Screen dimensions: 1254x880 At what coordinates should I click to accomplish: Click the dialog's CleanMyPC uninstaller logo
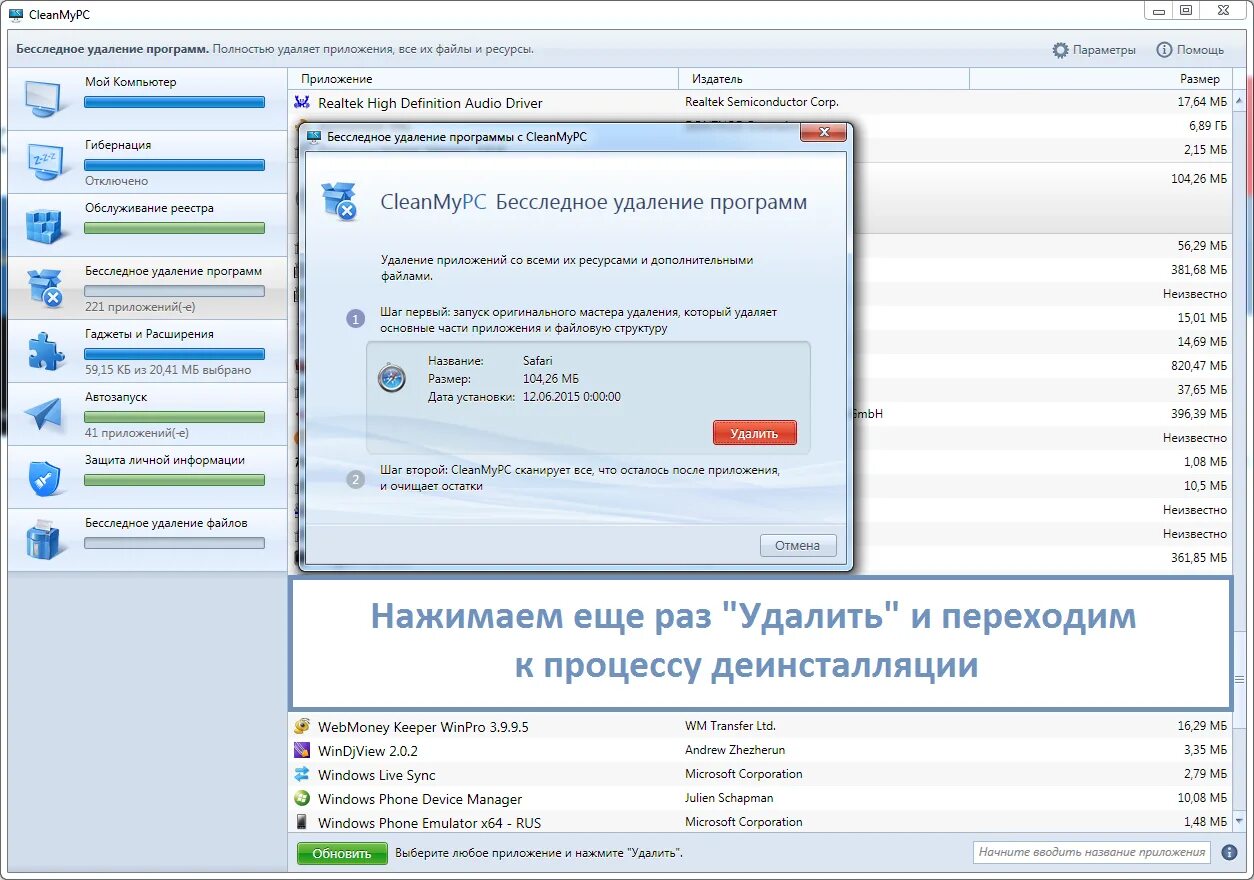coord(339,201)
